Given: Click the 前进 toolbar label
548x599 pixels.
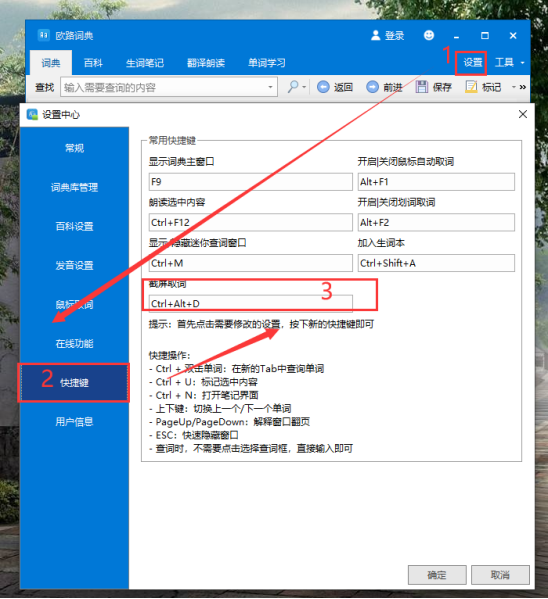Looking at the screenshot, I should (x=393, y=87).
